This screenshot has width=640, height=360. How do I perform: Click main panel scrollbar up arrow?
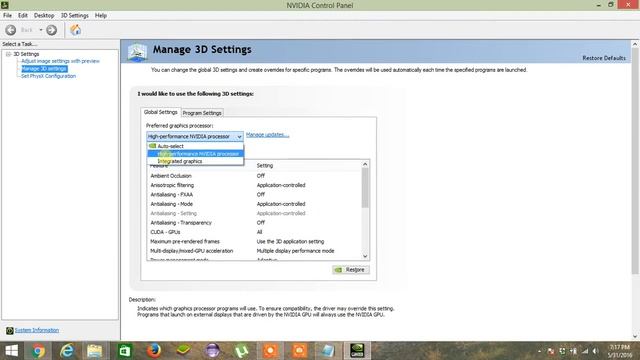pyautogui.click(x=635, y=44)
